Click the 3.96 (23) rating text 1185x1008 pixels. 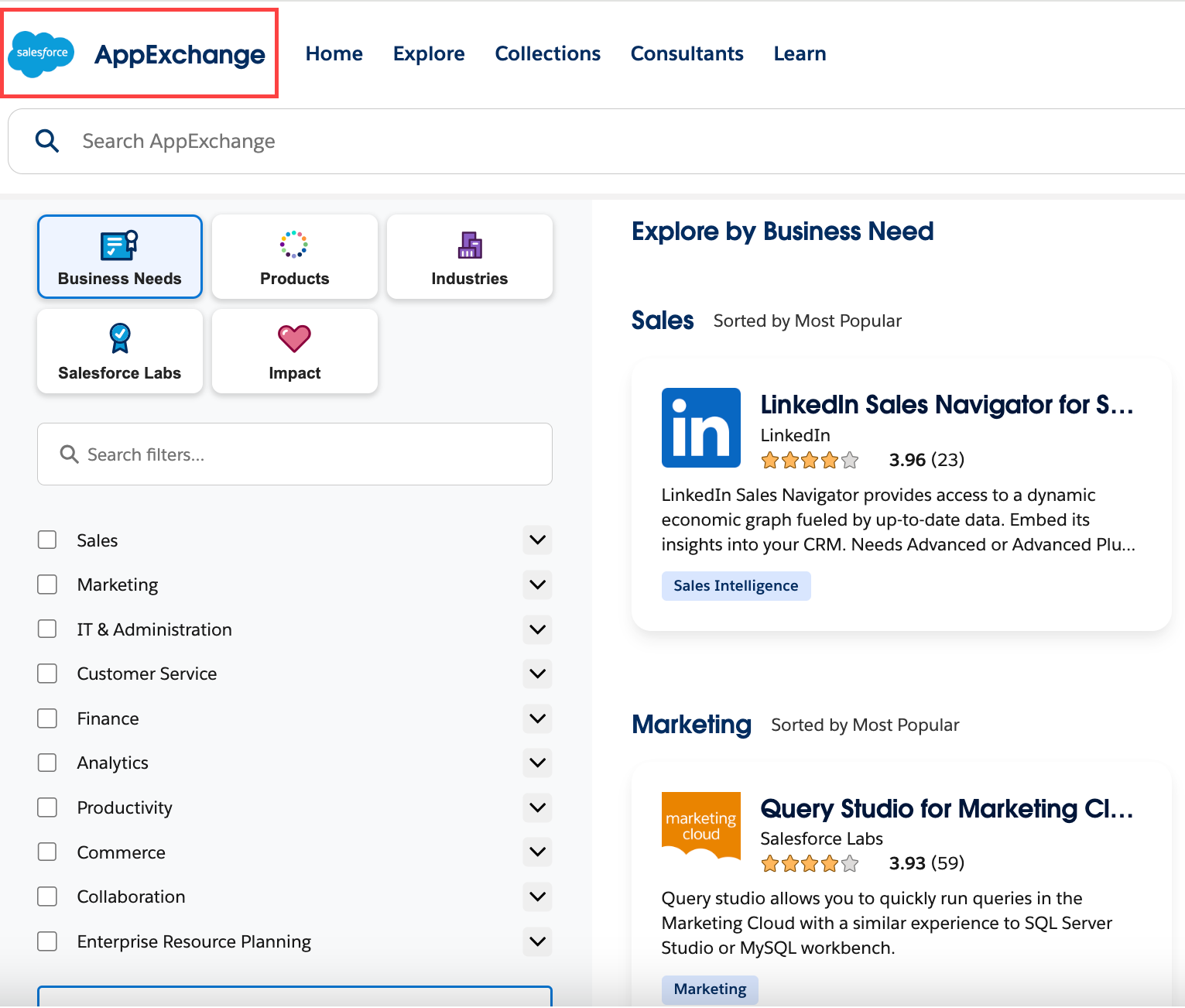pos(927,460)
